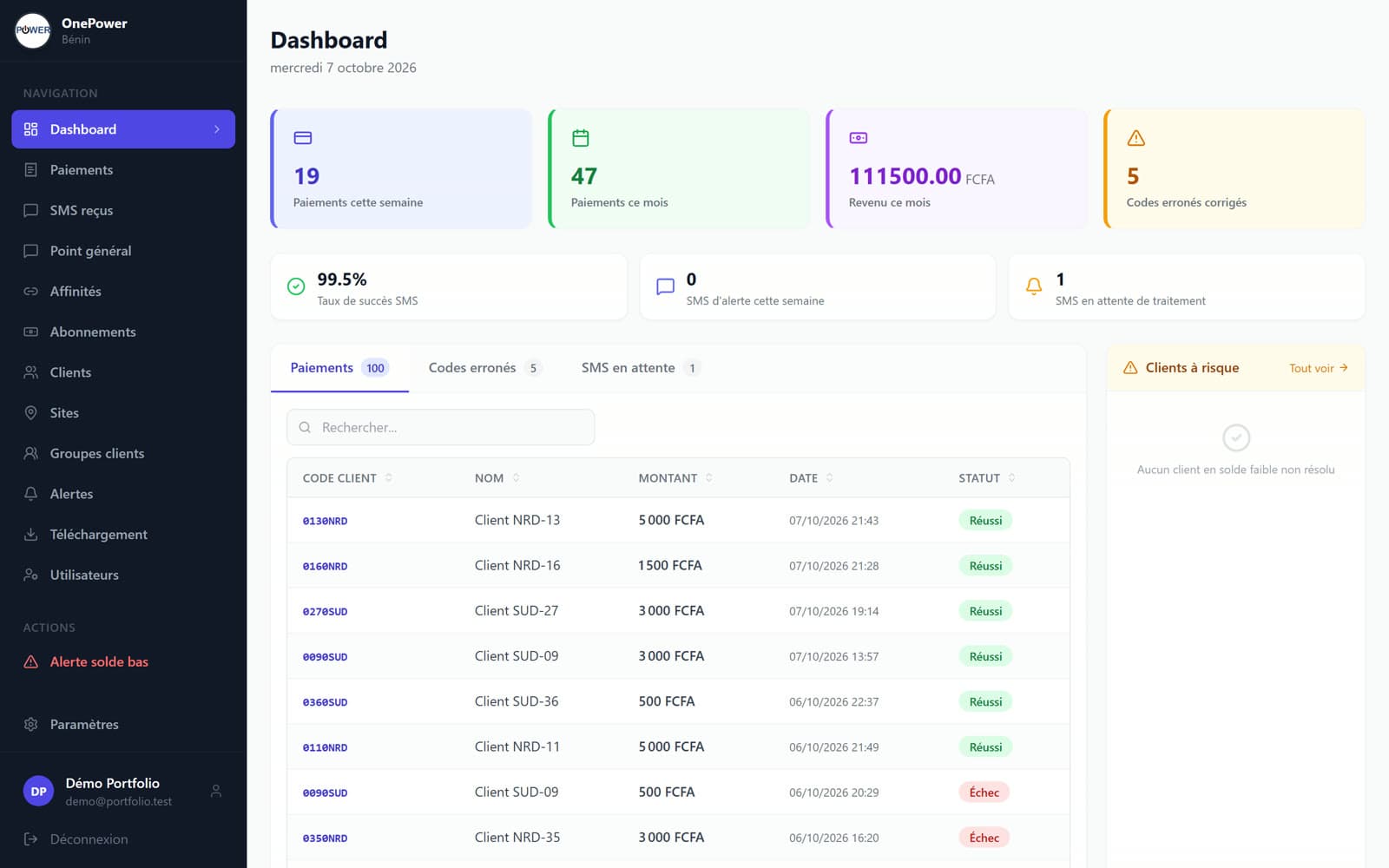Open SMS reçus messages page
The height and width of the screenshot is (868, 1389).
tap(123, 210)
